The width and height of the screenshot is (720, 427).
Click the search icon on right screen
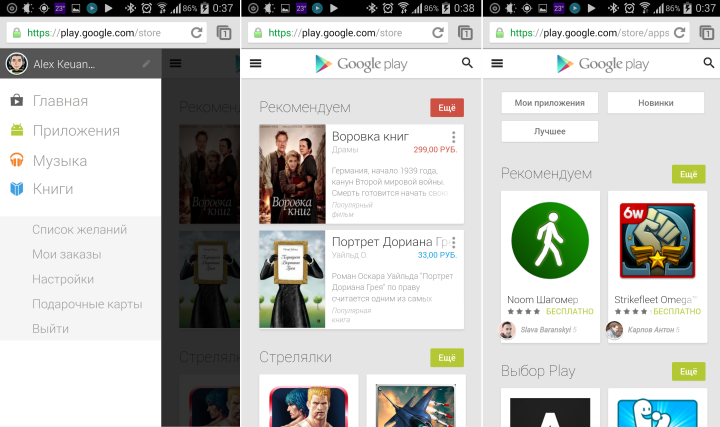[709, 63]
